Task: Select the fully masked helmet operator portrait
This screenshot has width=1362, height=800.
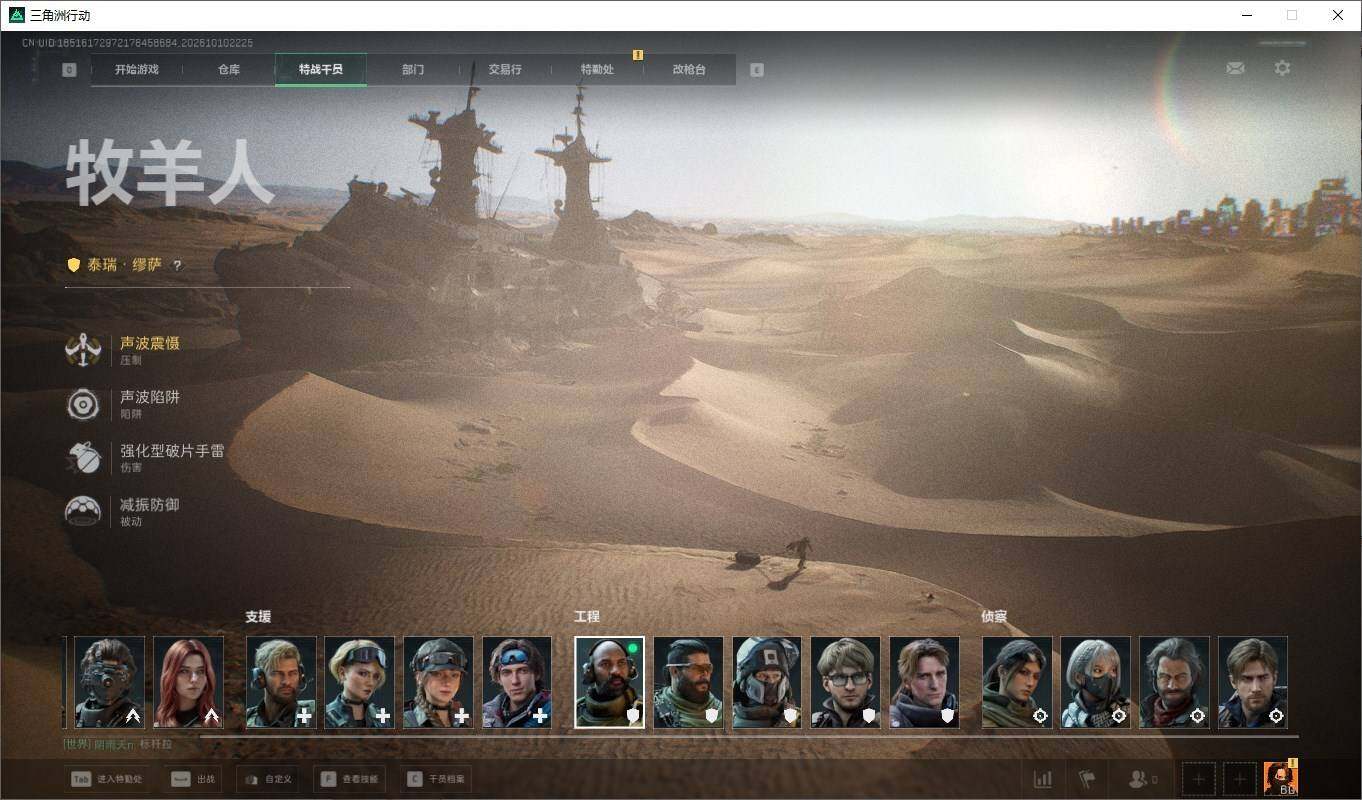Action: [x=767, y=682]
